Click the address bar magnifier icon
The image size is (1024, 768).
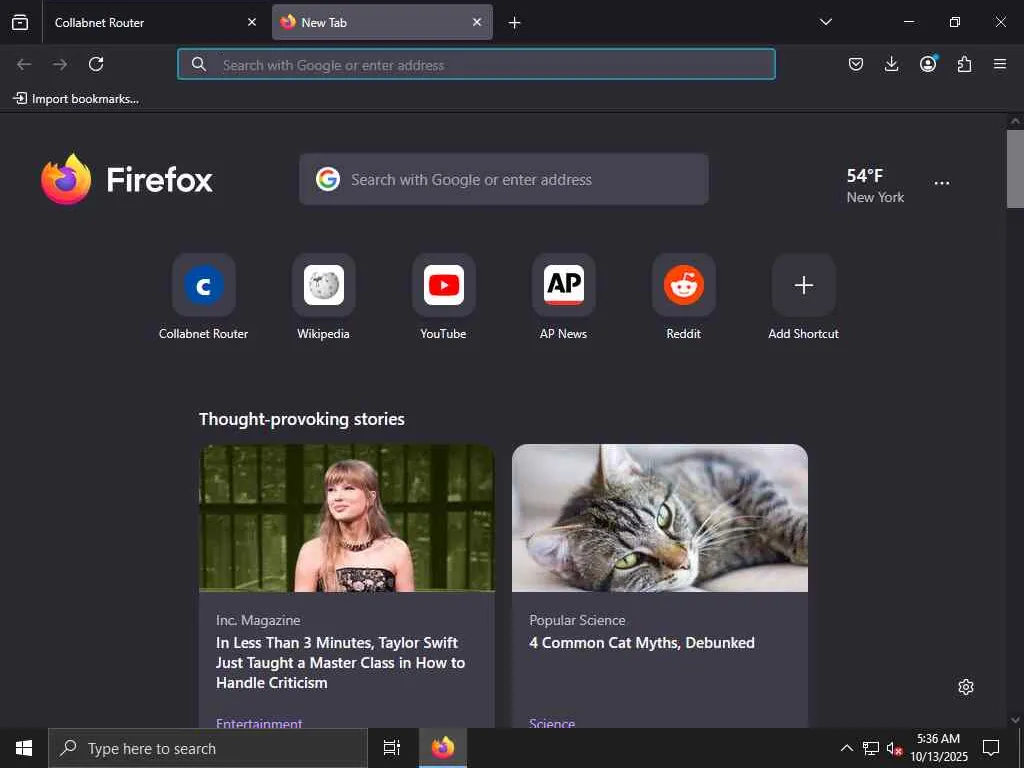(x=199, y=64)
